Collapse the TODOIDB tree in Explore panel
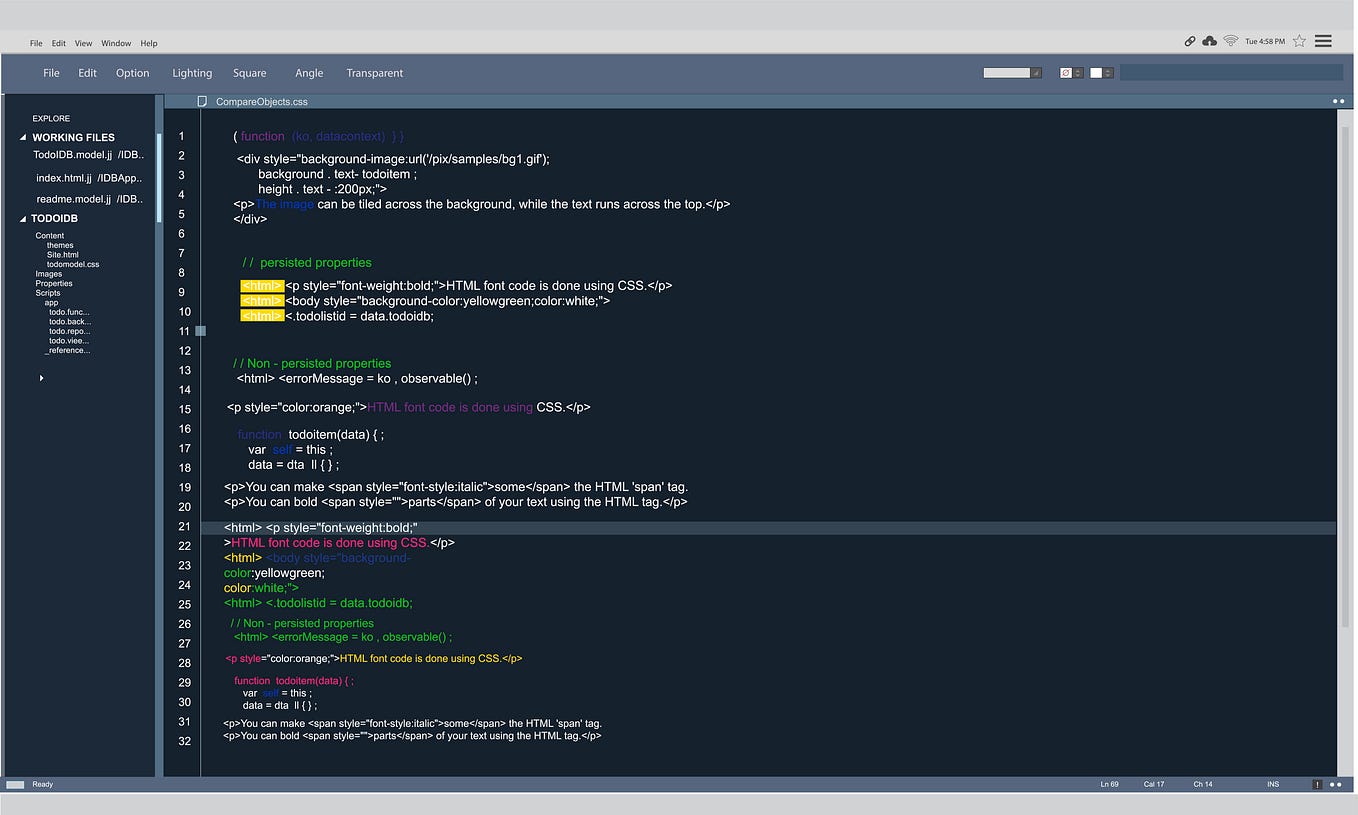Image resolution: width=1358 pixels, height=815 pixels. click(23, 218)
